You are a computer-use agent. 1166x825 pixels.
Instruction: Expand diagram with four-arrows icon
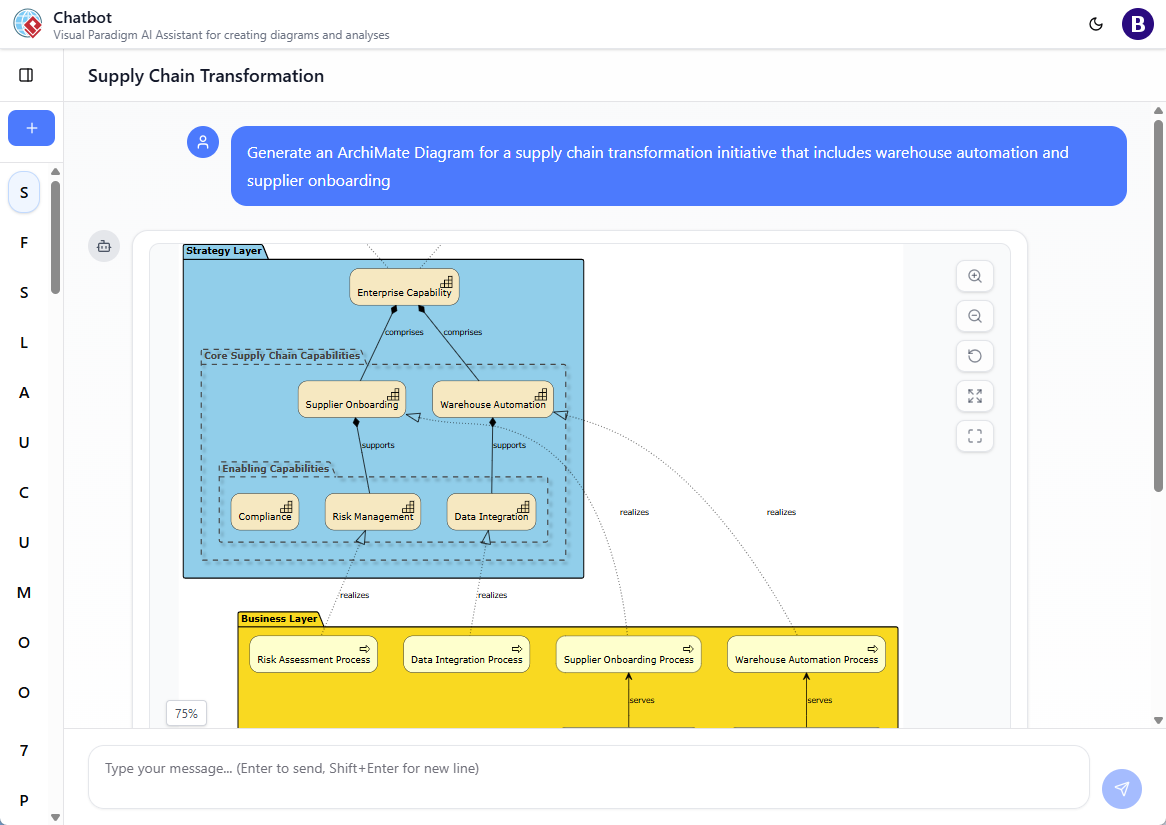pos(975,396)
